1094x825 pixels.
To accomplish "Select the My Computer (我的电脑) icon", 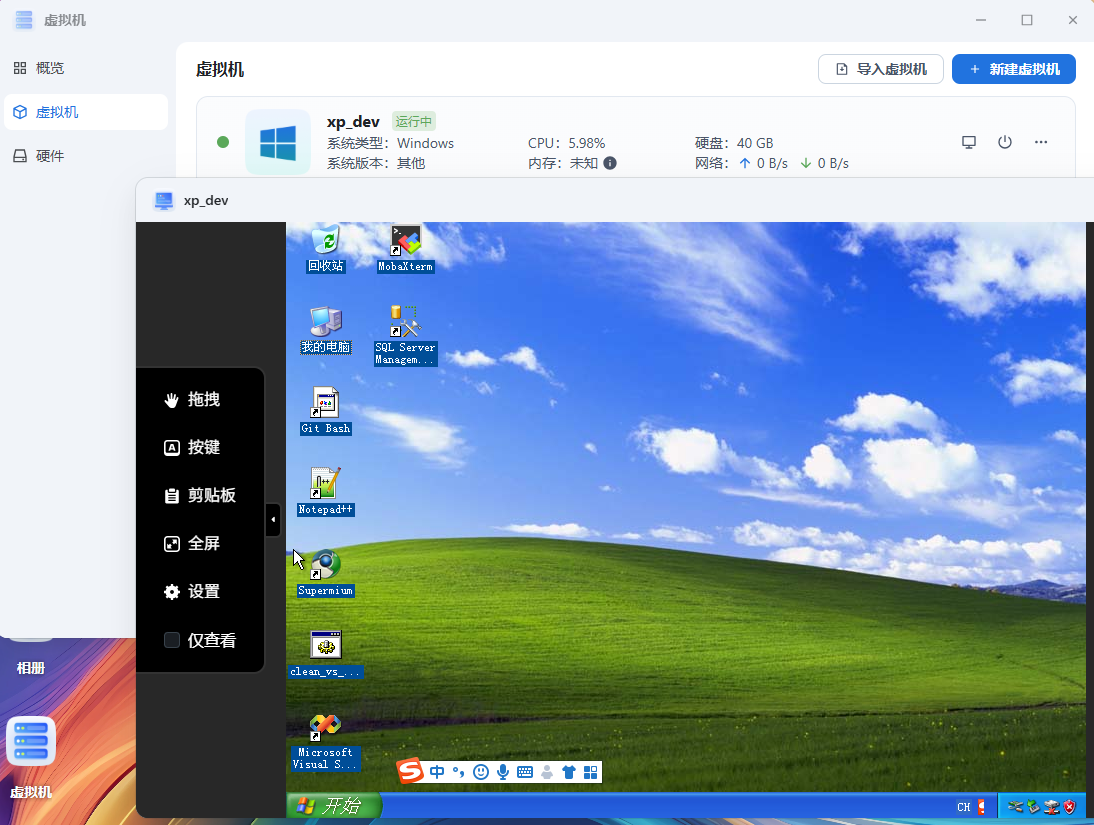I will (326, 329).
